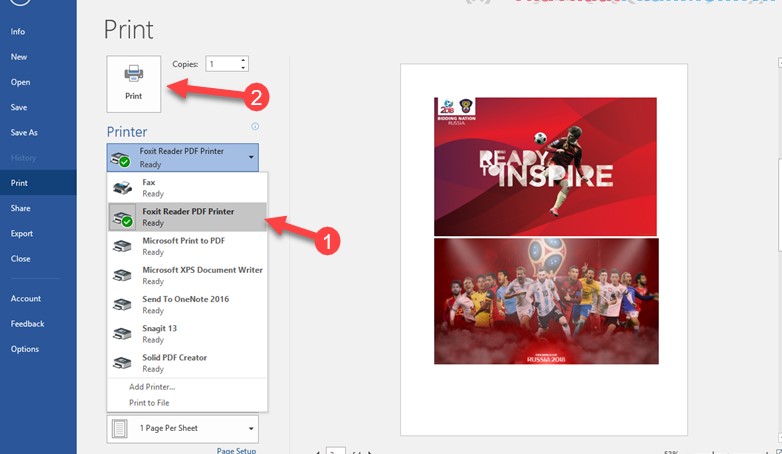Select Solid PDF Creator printer icon

122,363
